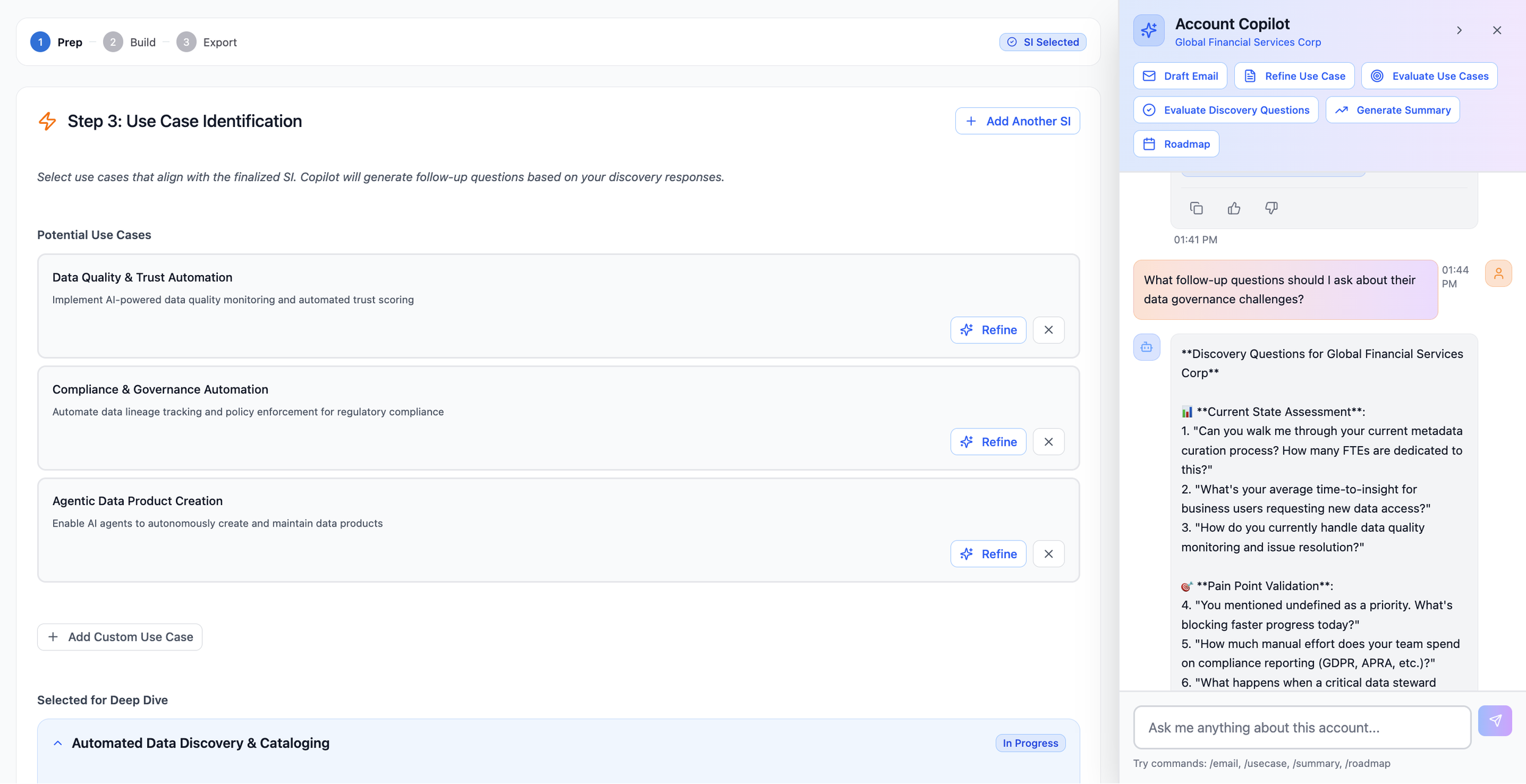The image size is (1526, 784).
Task: Open the Roadmap quick action
Action: pos(1176,144)
